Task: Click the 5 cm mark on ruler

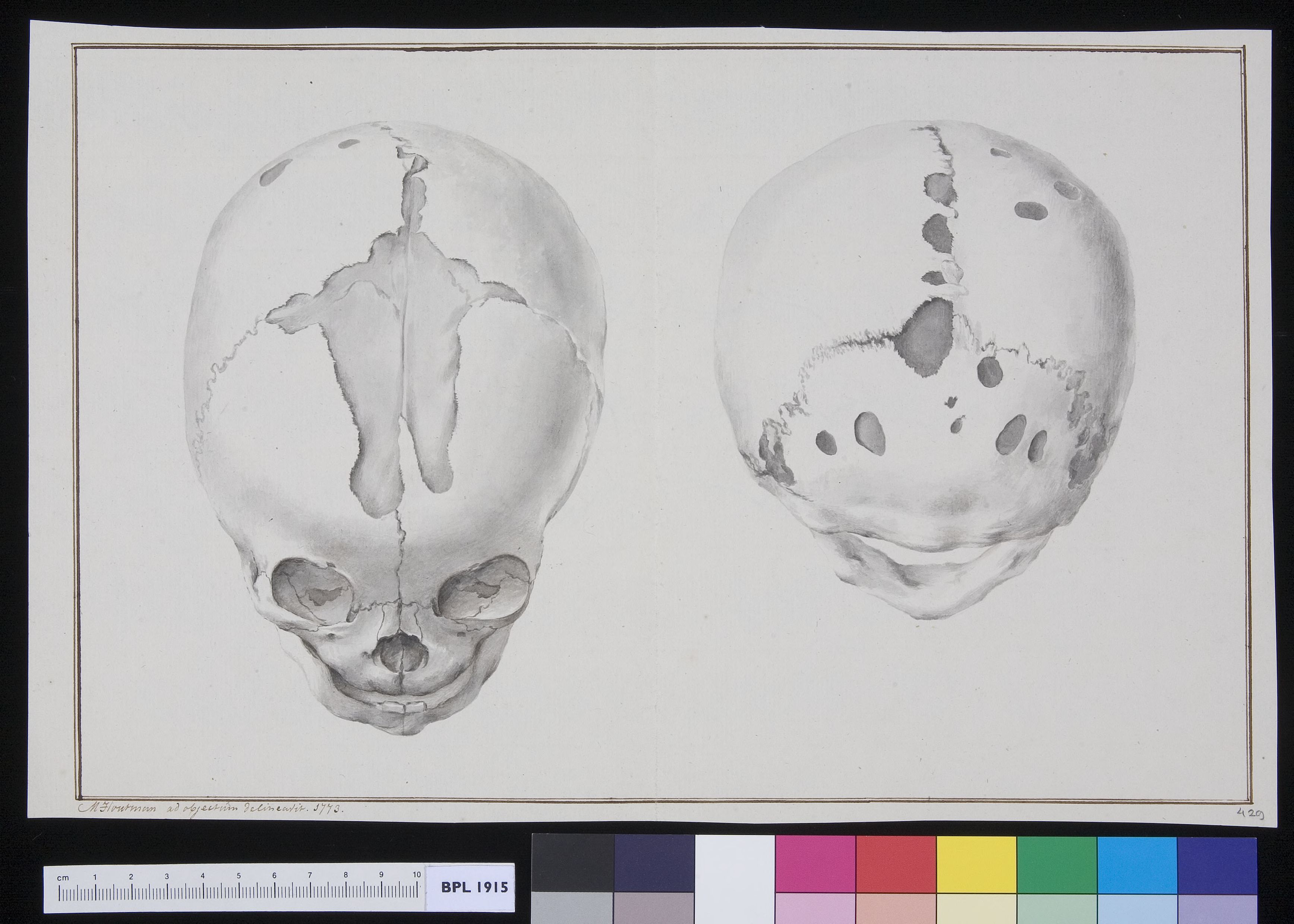Action: coord(239,876)
